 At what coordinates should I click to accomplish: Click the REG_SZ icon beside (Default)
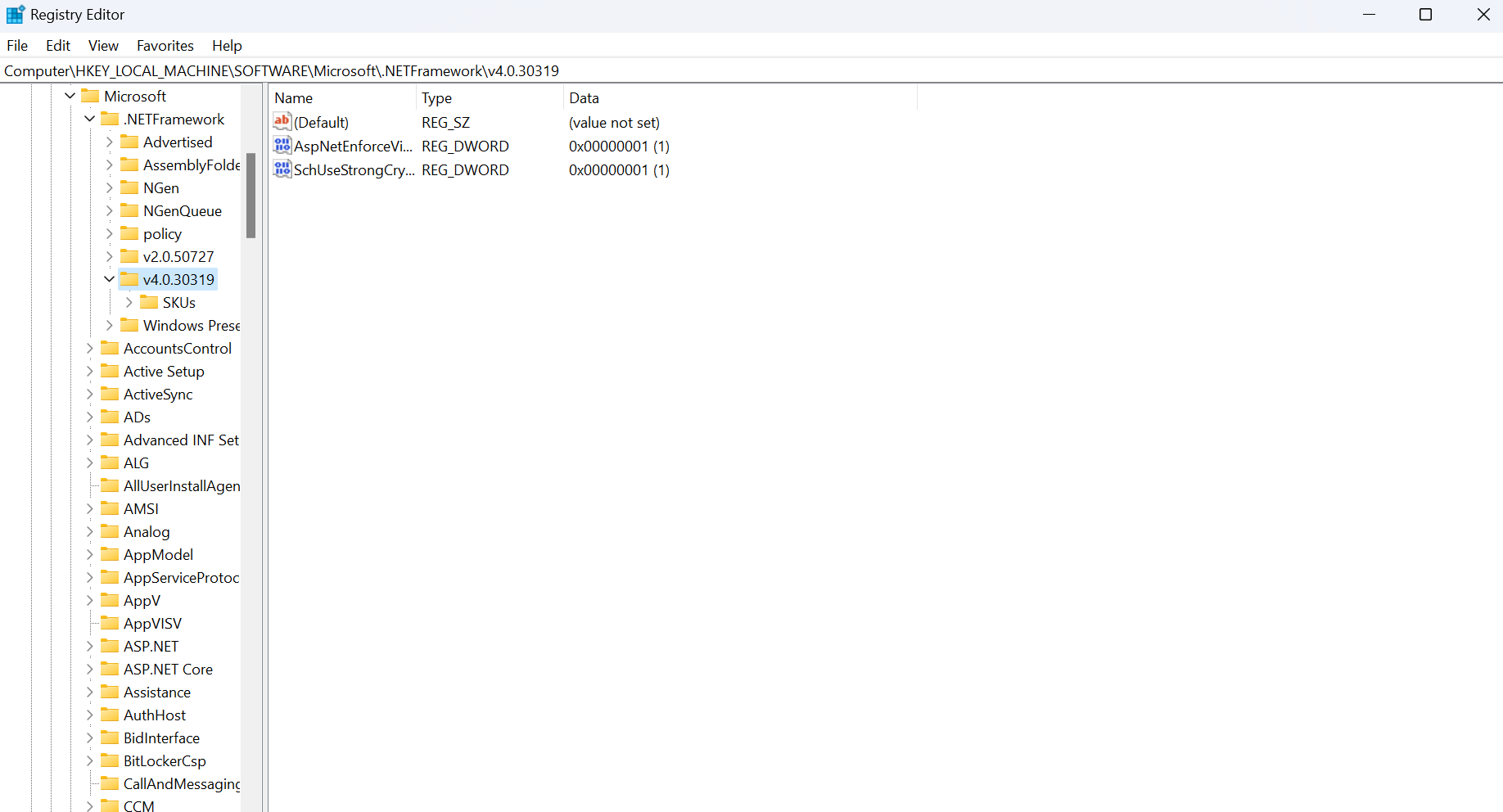tap(282, 121)
